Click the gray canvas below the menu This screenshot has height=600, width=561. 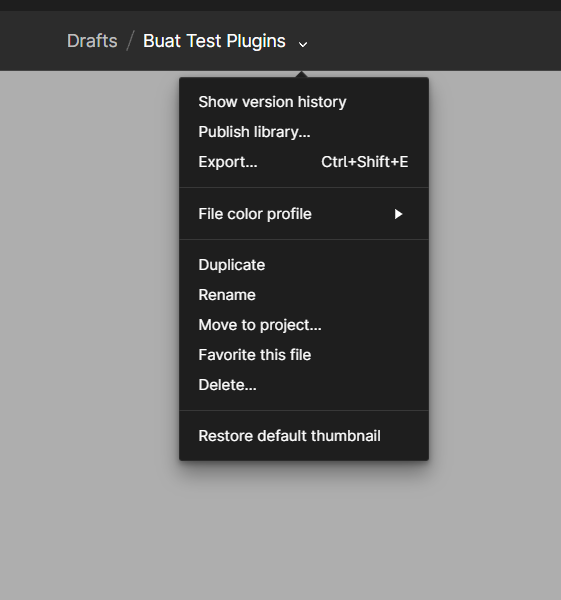click(x=304, y=532)
